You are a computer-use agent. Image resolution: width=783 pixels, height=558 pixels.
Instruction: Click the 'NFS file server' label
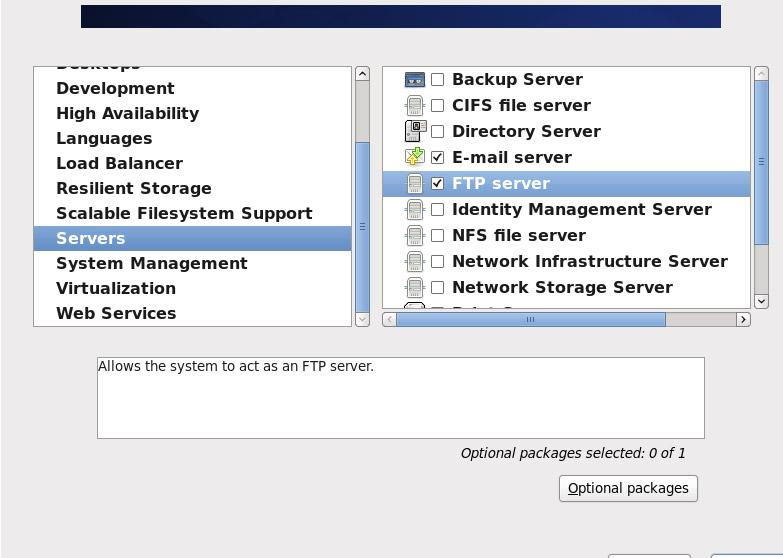click(x=519, y=235)
